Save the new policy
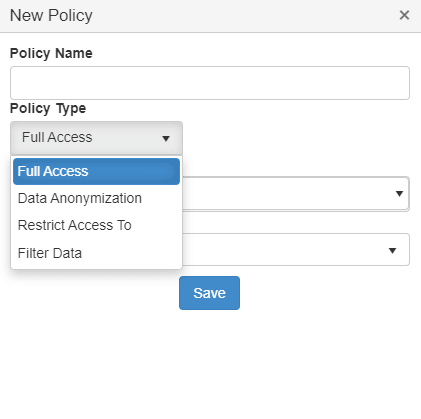 [x=209, y=293]
